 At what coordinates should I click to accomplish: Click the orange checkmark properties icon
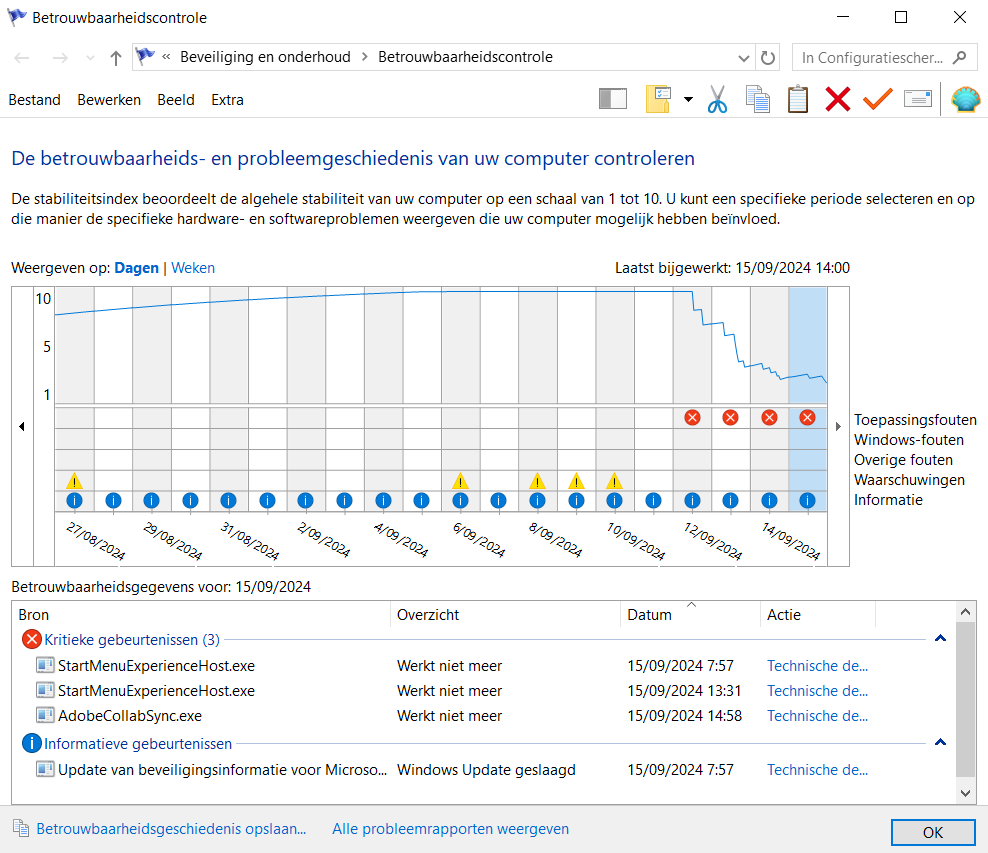coord(878,100)
